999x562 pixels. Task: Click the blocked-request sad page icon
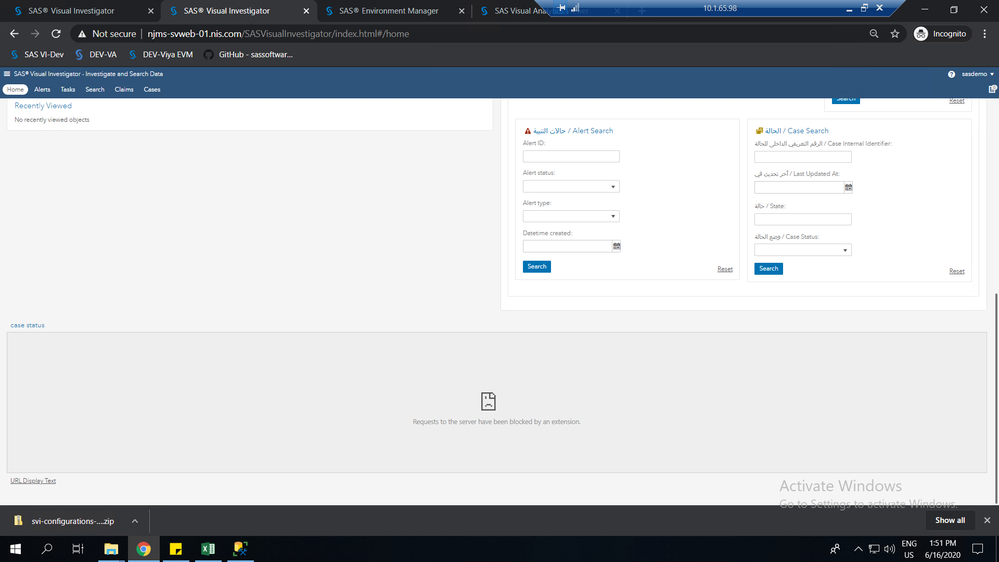[488, 401]
